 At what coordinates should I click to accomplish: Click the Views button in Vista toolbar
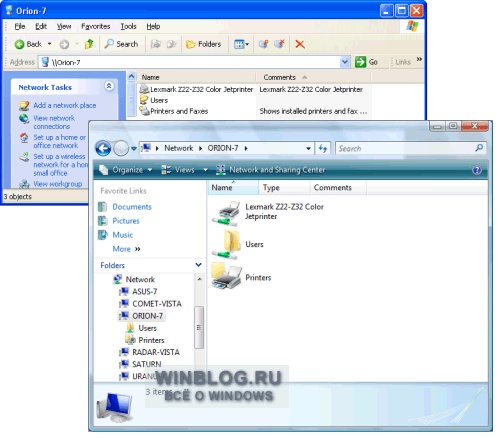click(x=178, y=170)
